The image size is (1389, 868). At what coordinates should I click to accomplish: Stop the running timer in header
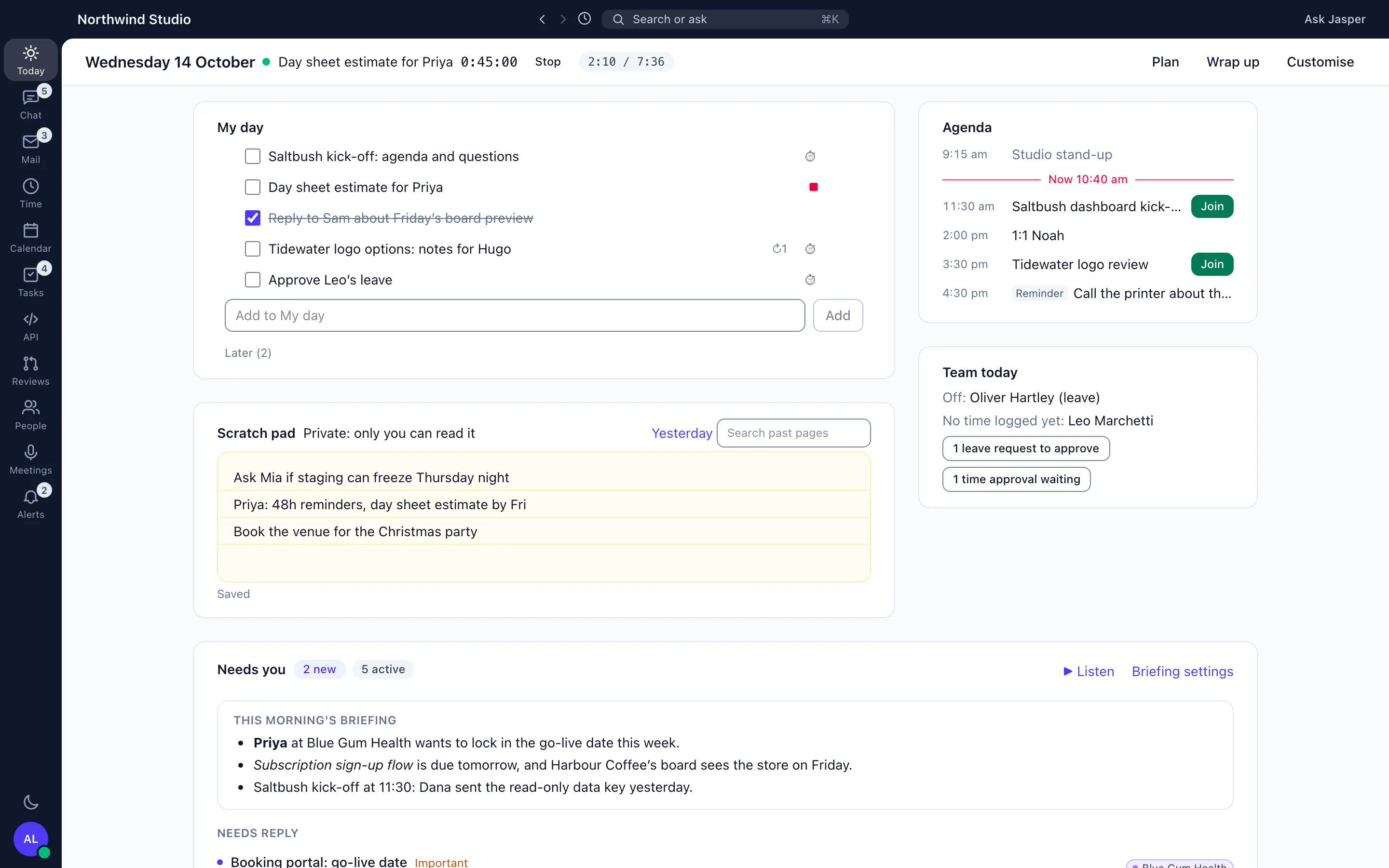(547, 62)
